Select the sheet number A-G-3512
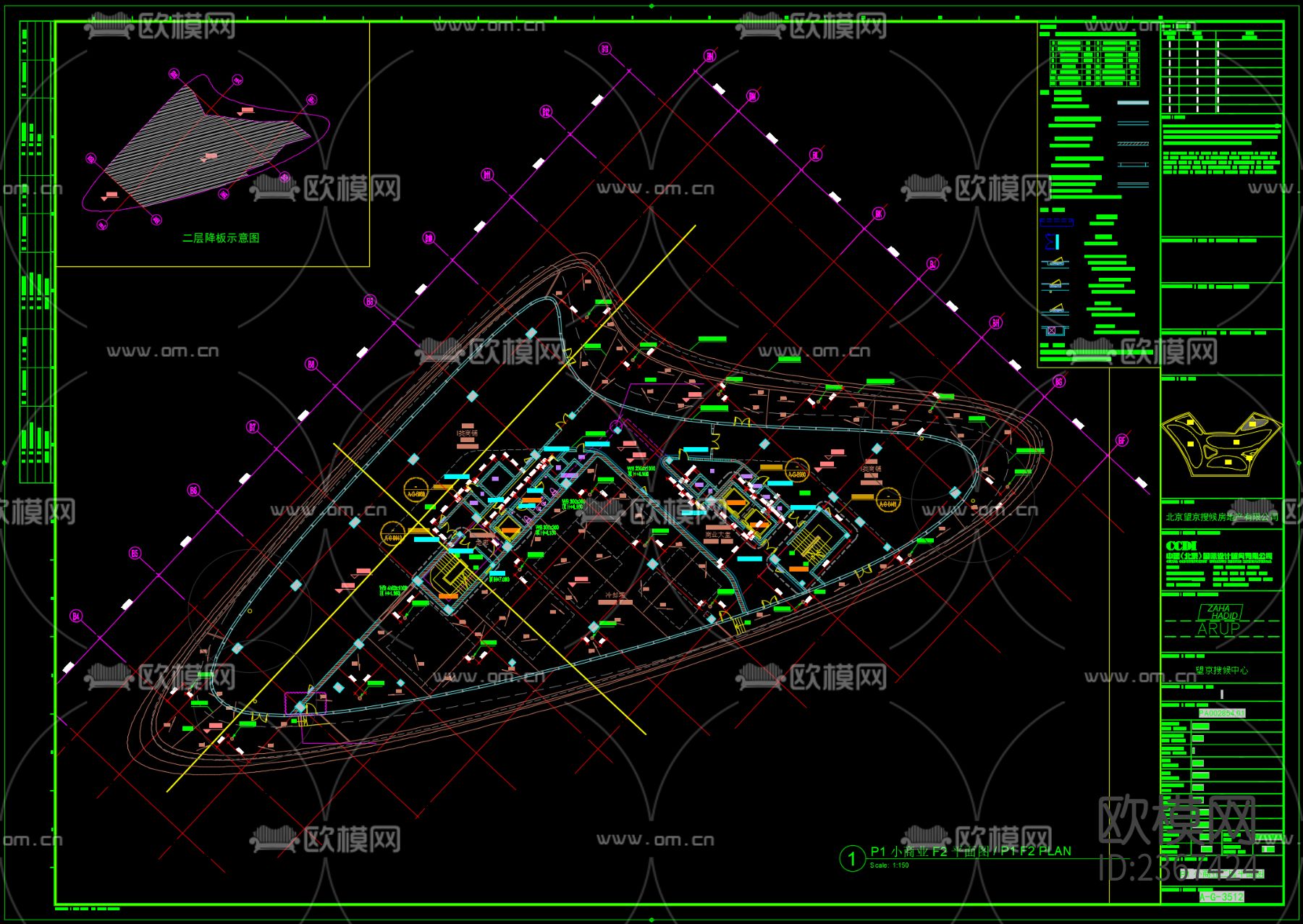The image size is (1303, 924). tap(1221, 897)
